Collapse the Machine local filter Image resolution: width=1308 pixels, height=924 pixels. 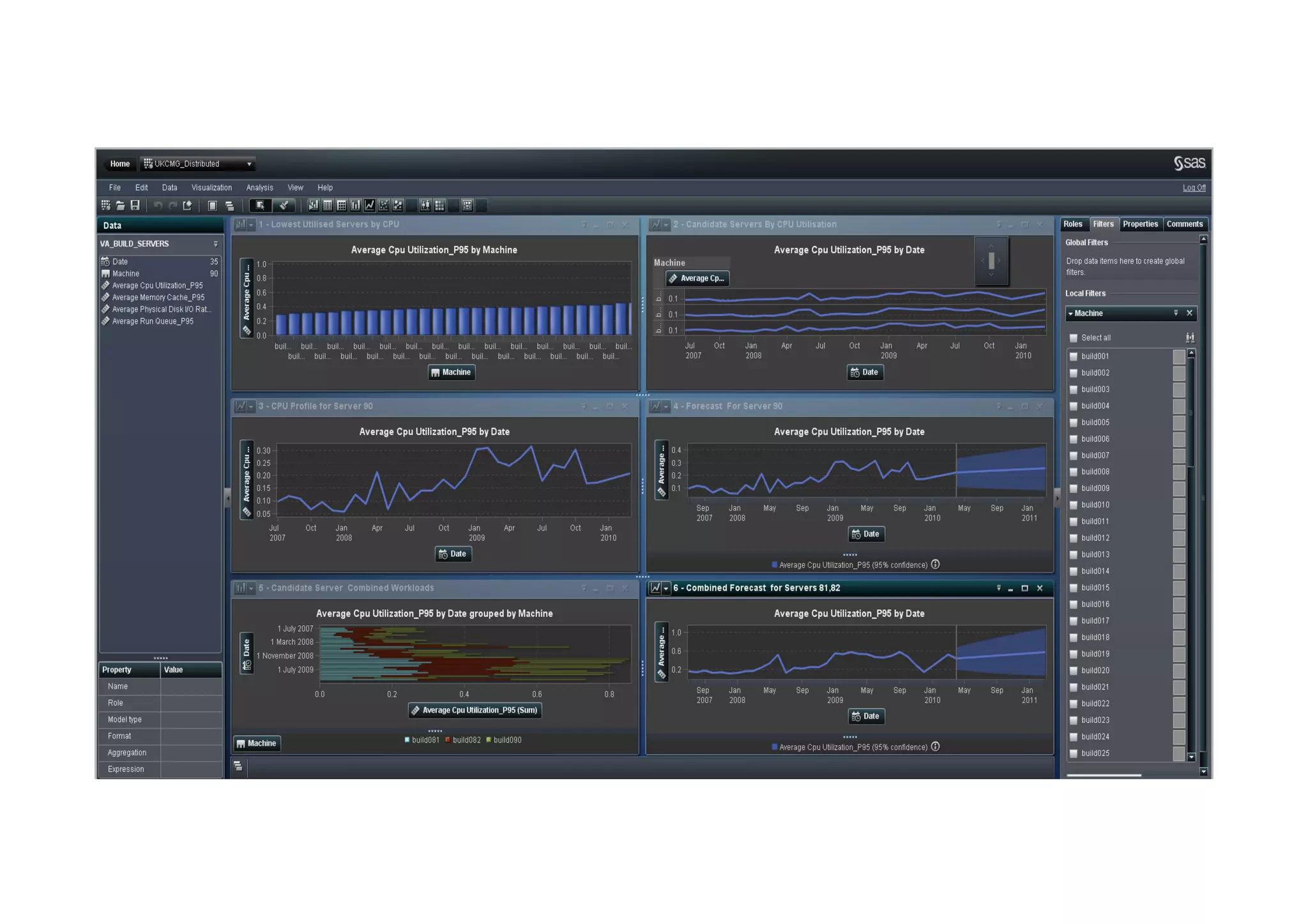[x=1071, y=314]
